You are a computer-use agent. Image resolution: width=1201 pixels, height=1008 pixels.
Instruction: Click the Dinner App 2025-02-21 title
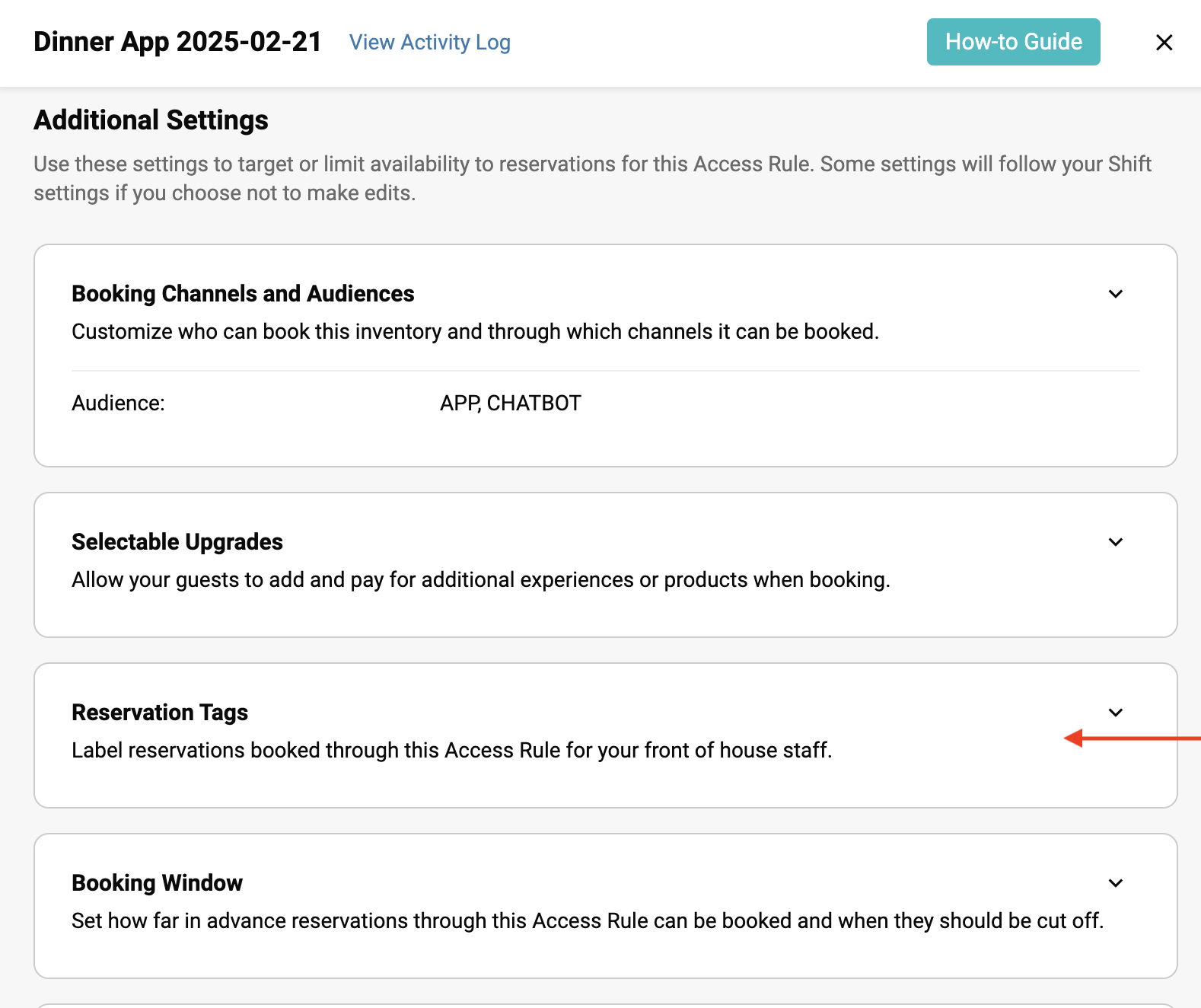[177, 42]
